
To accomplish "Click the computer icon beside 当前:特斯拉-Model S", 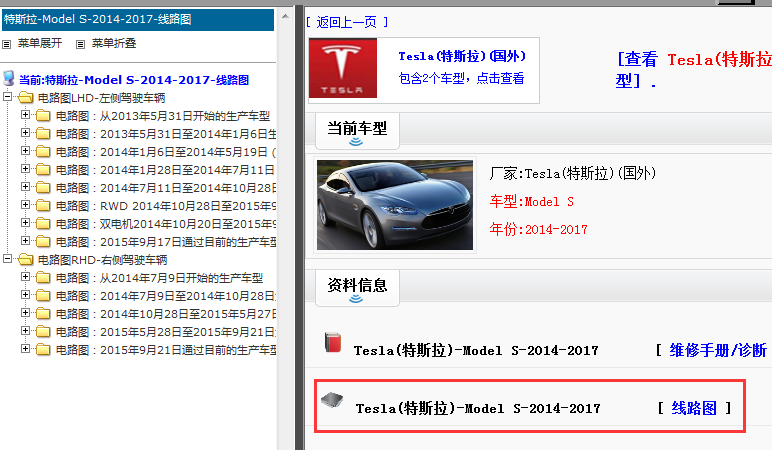I will [9, 78].
